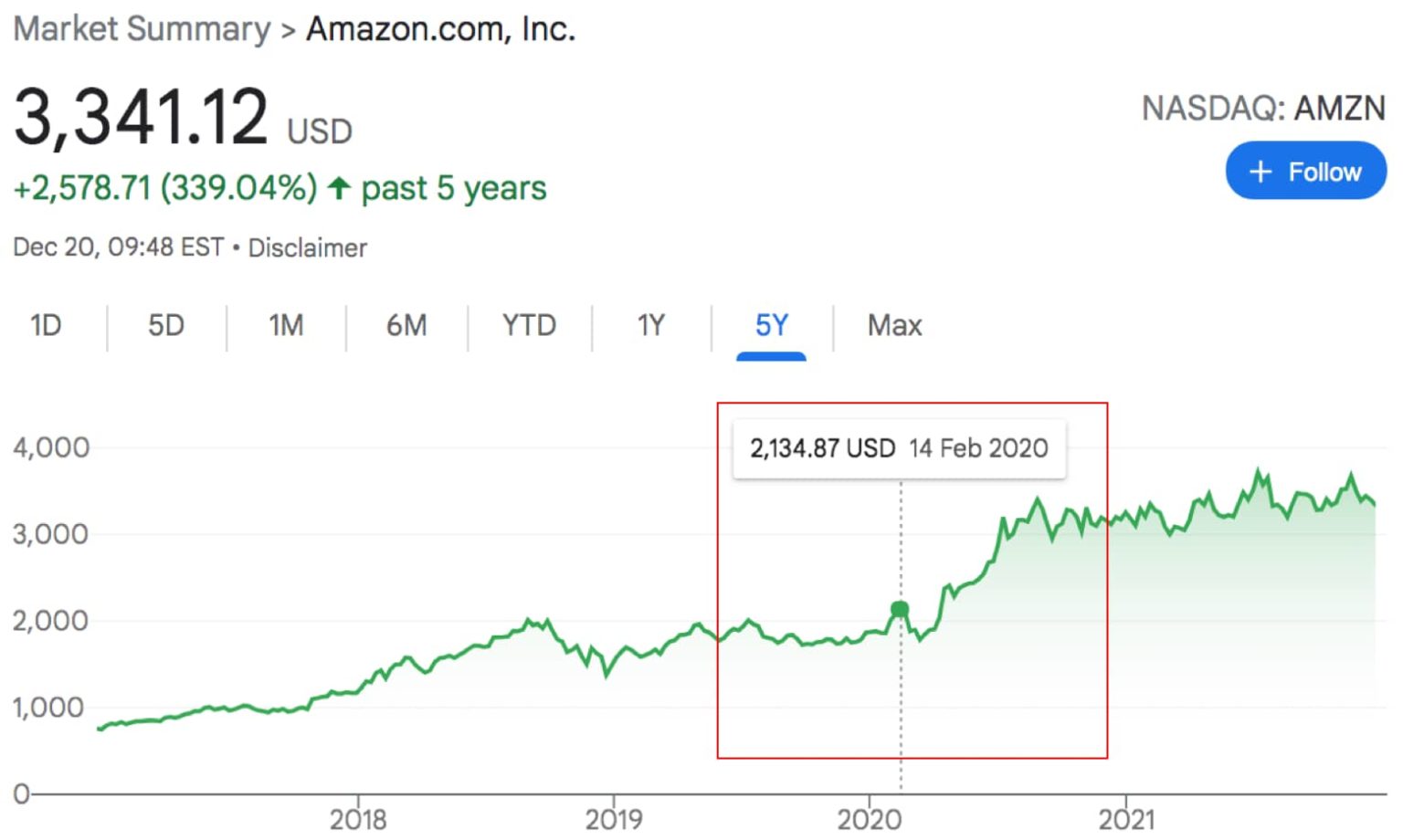Select the YTD performance view

tap(528, 325)
